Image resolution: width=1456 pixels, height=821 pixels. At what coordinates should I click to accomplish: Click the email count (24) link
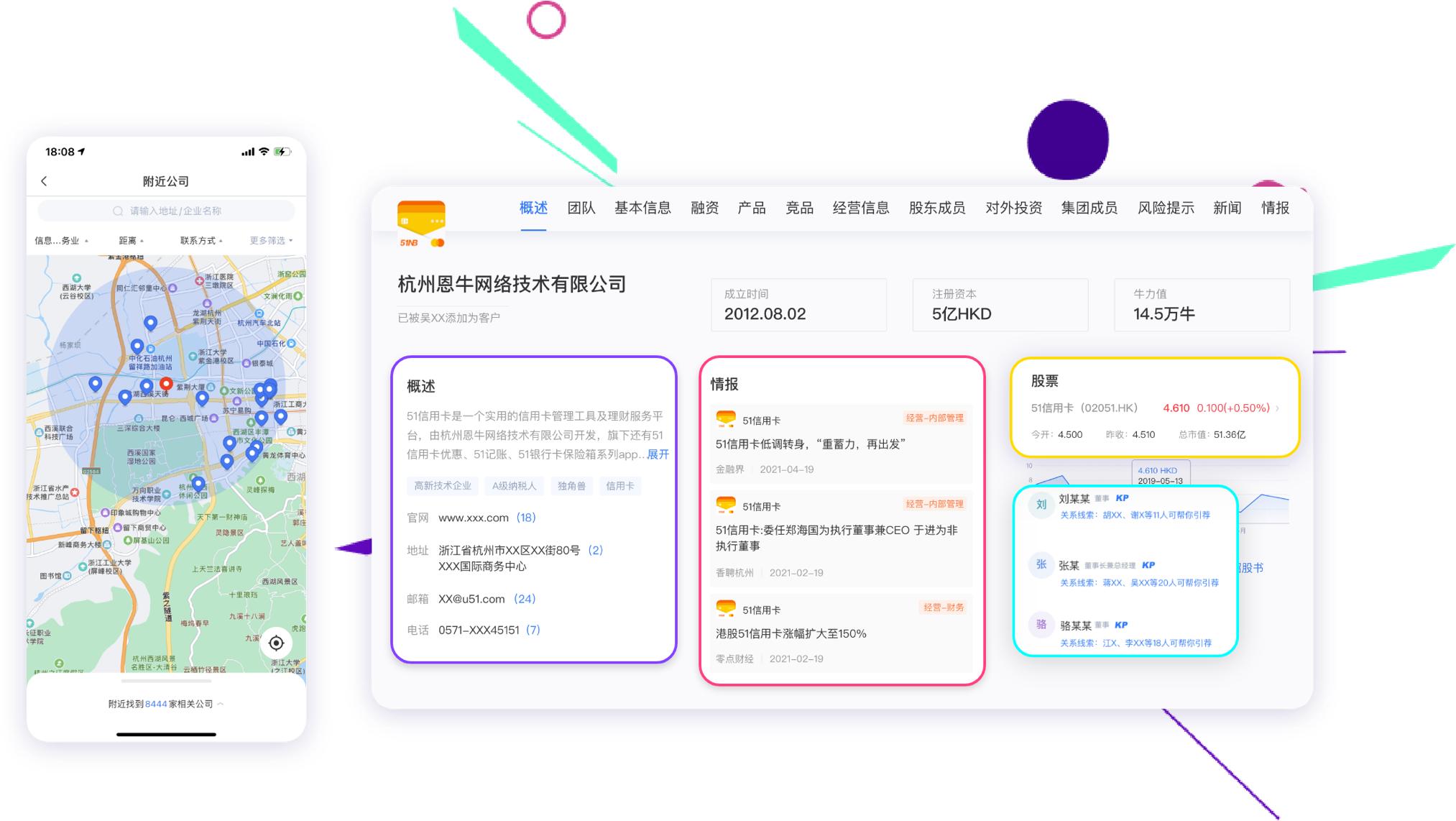[x=525, y=599]
